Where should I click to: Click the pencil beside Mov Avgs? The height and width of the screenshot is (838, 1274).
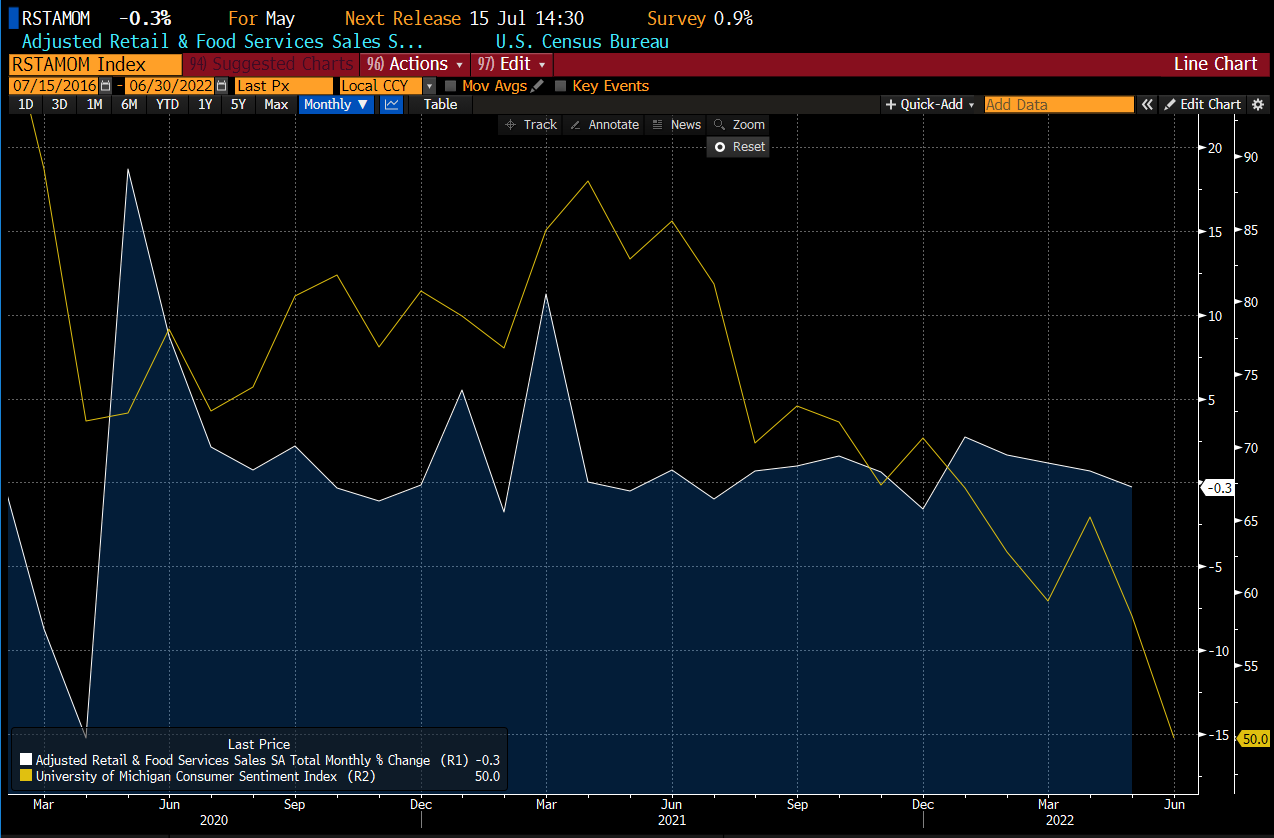(538, 86)
